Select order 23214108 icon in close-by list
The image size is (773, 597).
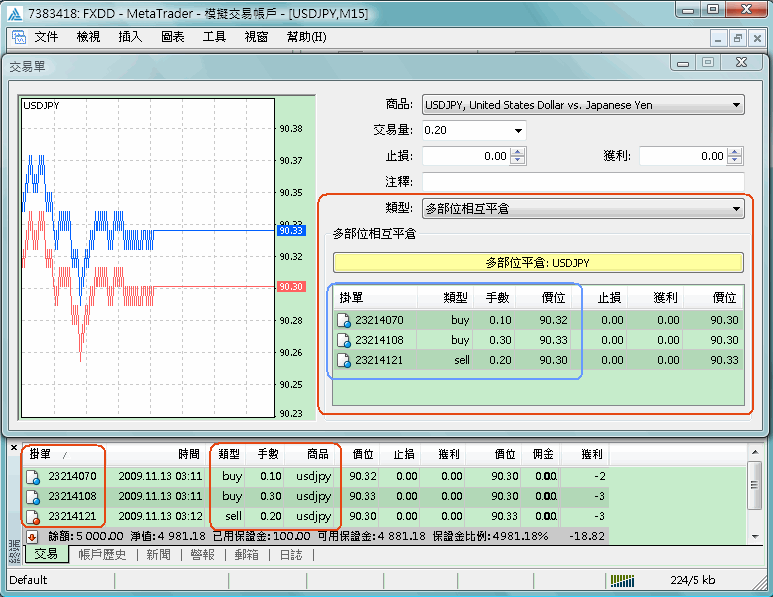(x=344, y=340)
